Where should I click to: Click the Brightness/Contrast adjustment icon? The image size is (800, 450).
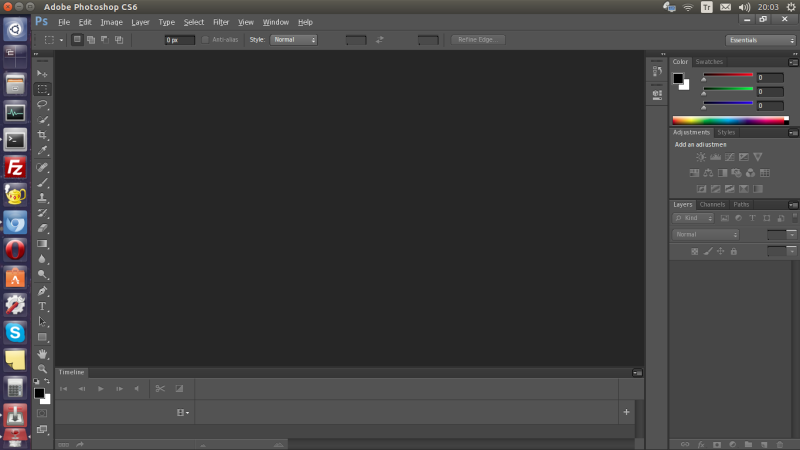click(701, 157)
